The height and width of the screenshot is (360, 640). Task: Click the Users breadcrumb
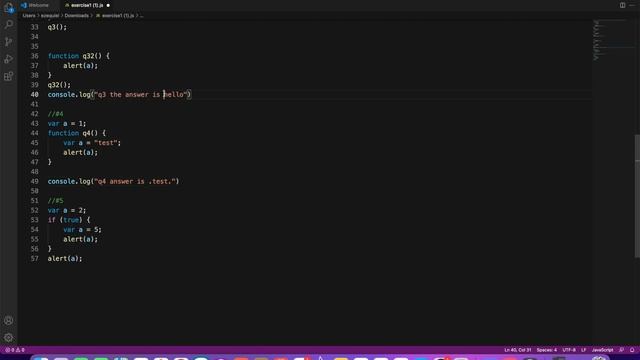[x=29, y=16]
